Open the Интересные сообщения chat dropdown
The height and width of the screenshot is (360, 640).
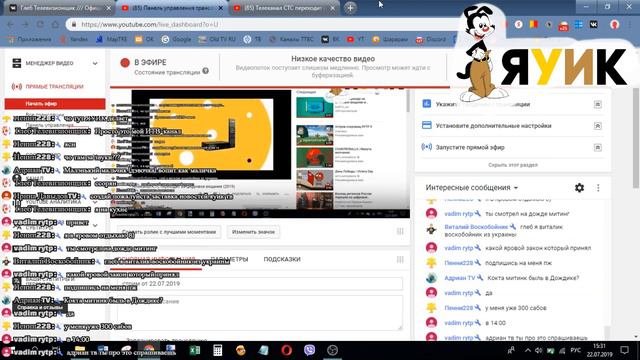(472, 188)
